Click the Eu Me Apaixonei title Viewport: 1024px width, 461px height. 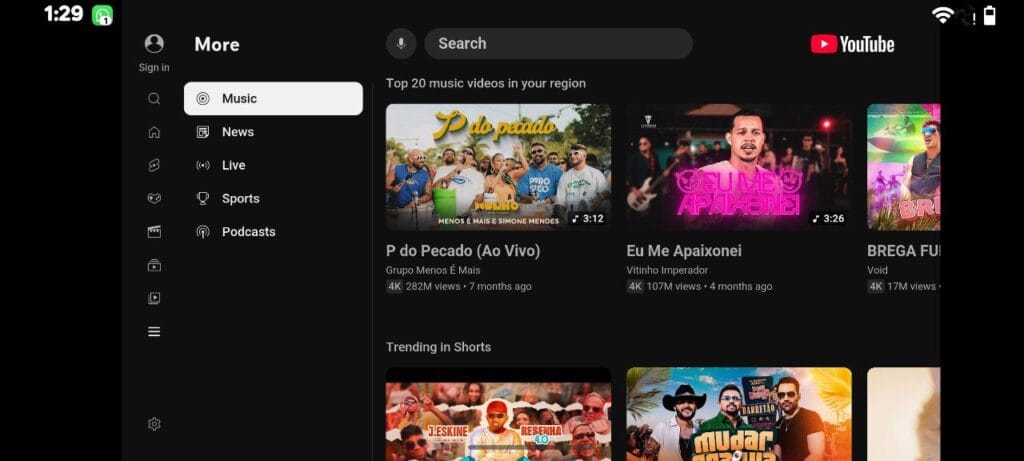[684, 251]
